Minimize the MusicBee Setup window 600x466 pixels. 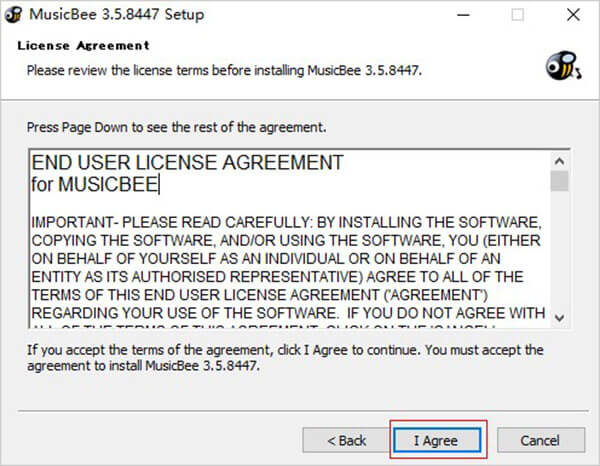(x=463, y=15)
